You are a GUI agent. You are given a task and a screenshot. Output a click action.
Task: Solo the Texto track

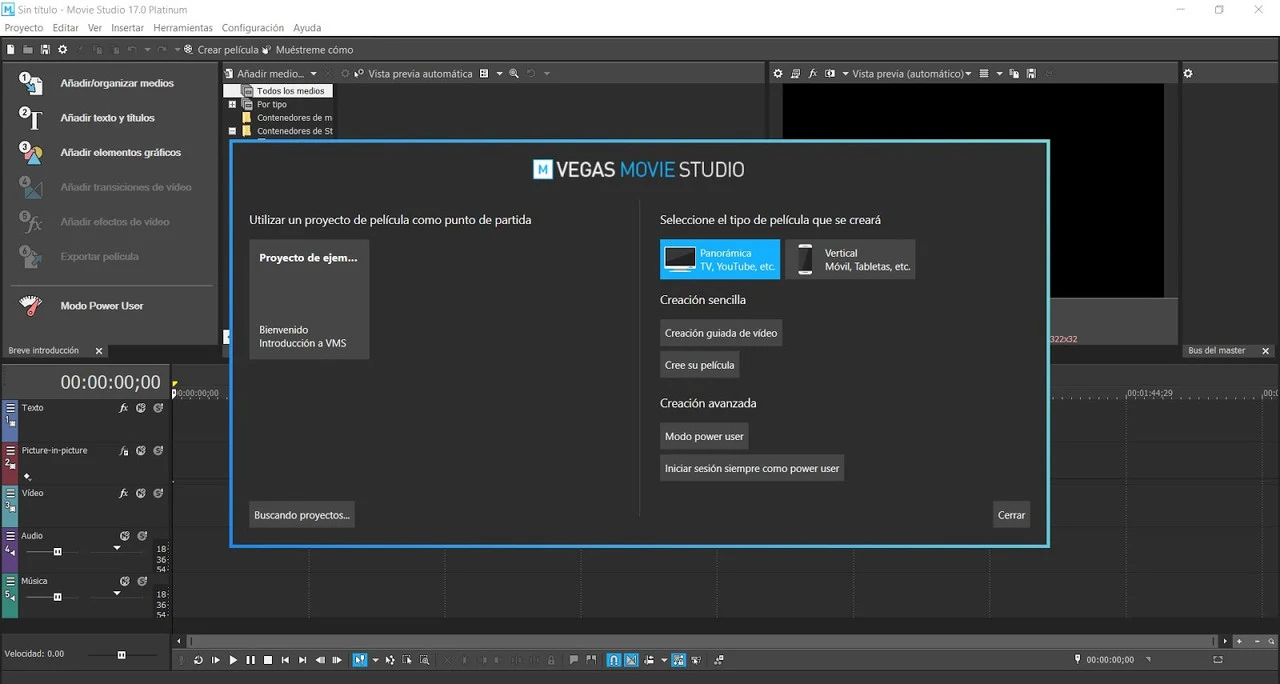point(158,408)
